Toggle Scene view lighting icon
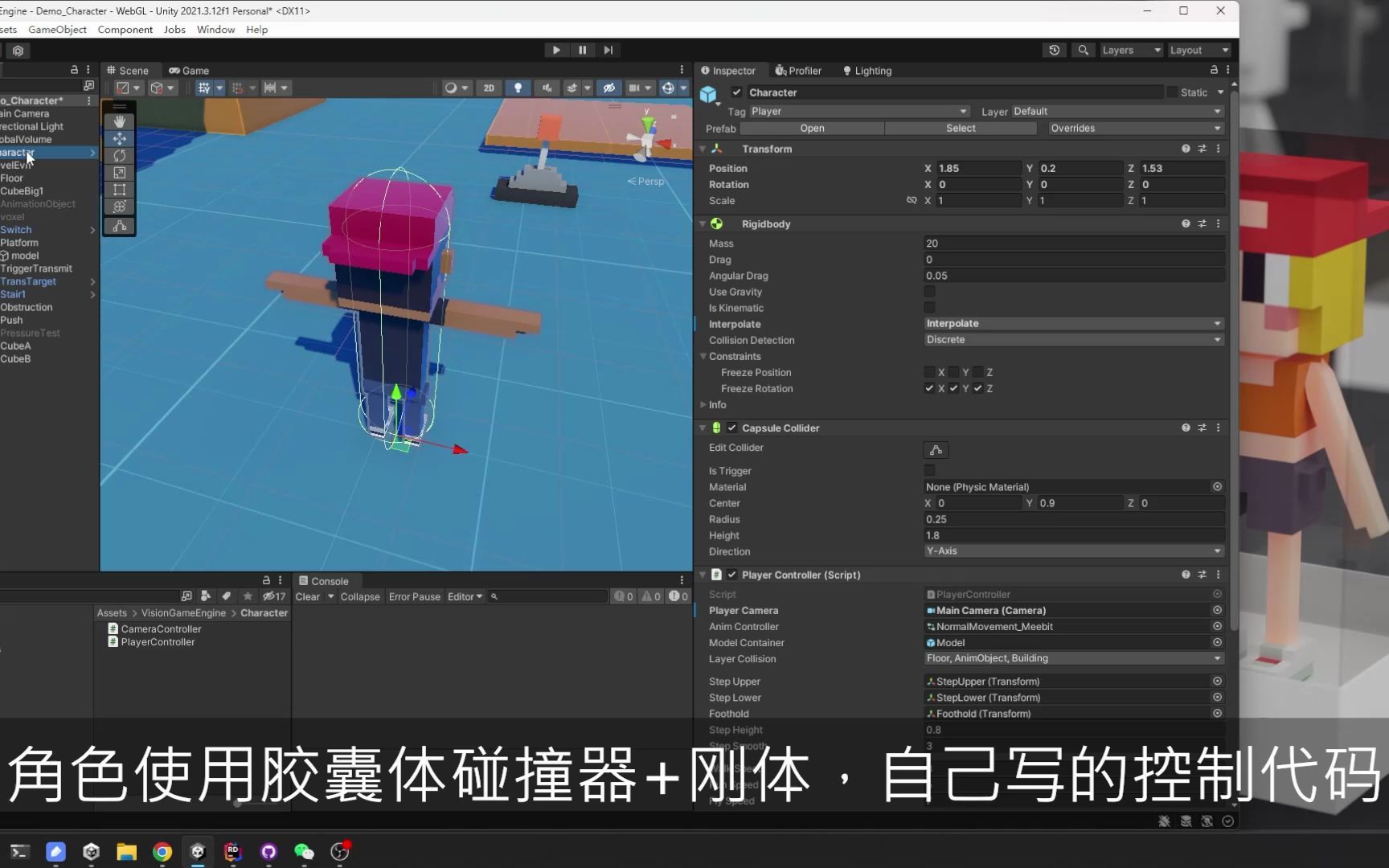The image size is (1389, 868). [x=518, y=88]
